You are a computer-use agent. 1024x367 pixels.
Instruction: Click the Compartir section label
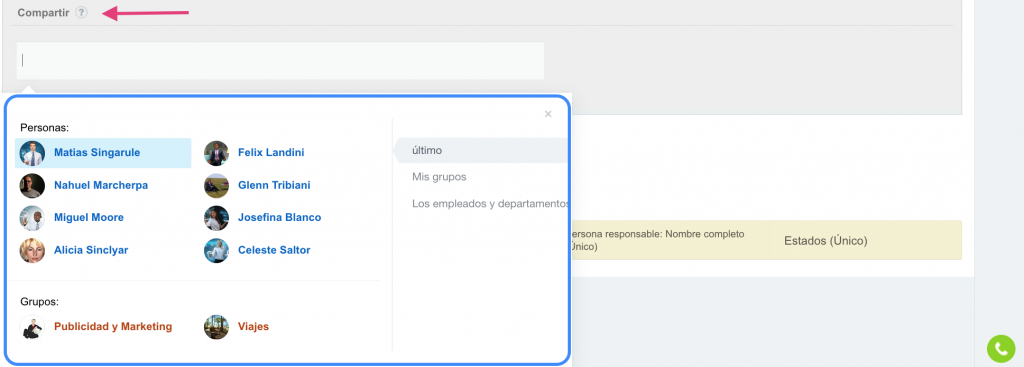point(43,12)
